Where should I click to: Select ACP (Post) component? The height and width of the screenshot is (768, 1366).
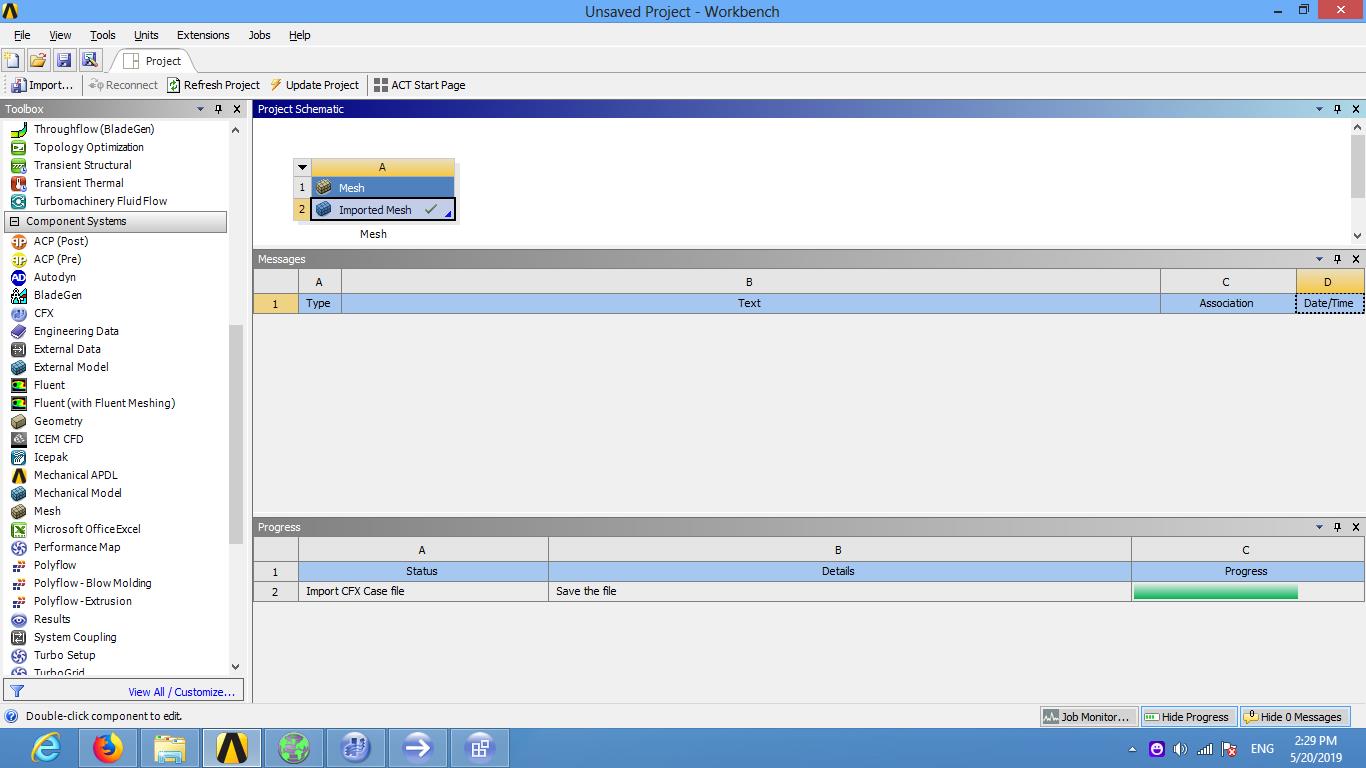click(x=61, y=241)
